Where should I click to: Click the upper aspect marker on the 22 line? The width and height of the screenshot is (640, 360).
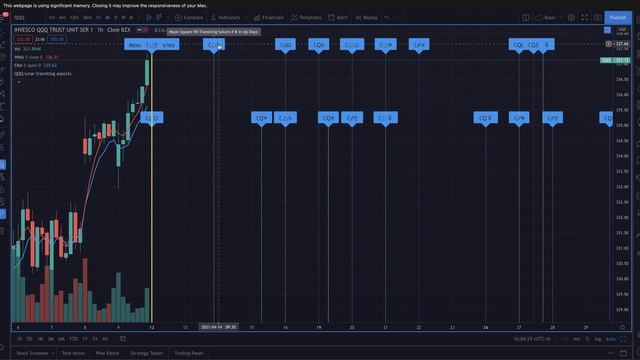click(x=419, y=44)
